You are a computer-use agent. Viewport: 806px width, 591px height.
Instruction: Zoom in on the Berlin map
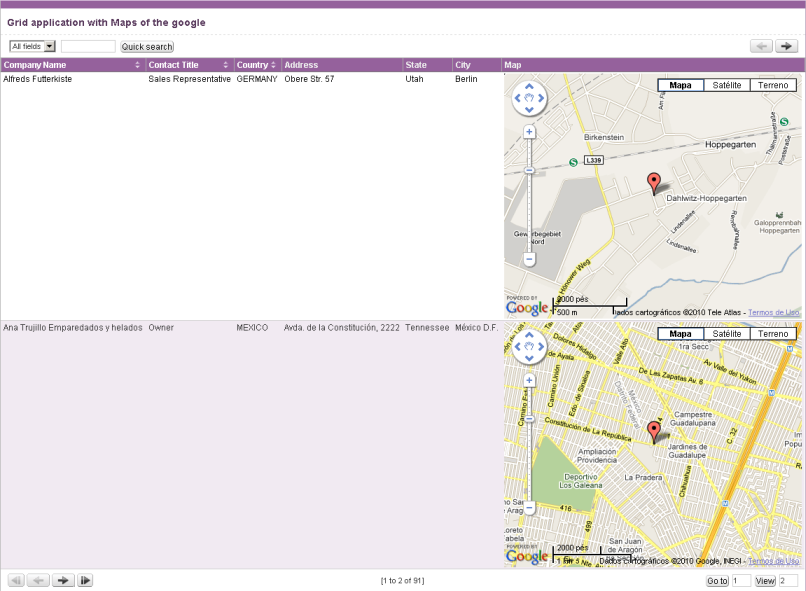(529, 132)
